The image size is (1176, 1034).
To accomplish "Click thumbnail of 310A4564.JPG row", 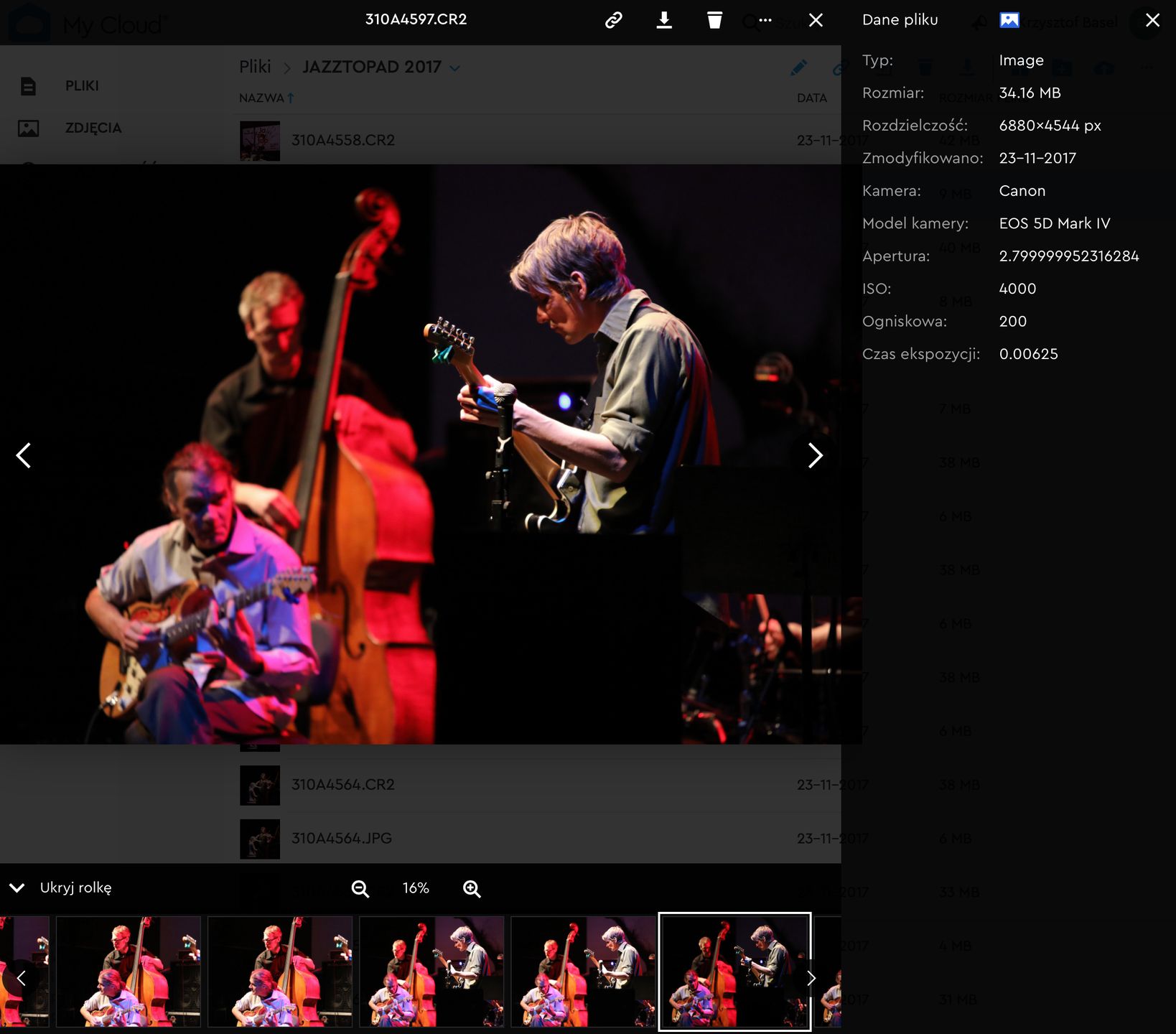I will click(260, 839).
